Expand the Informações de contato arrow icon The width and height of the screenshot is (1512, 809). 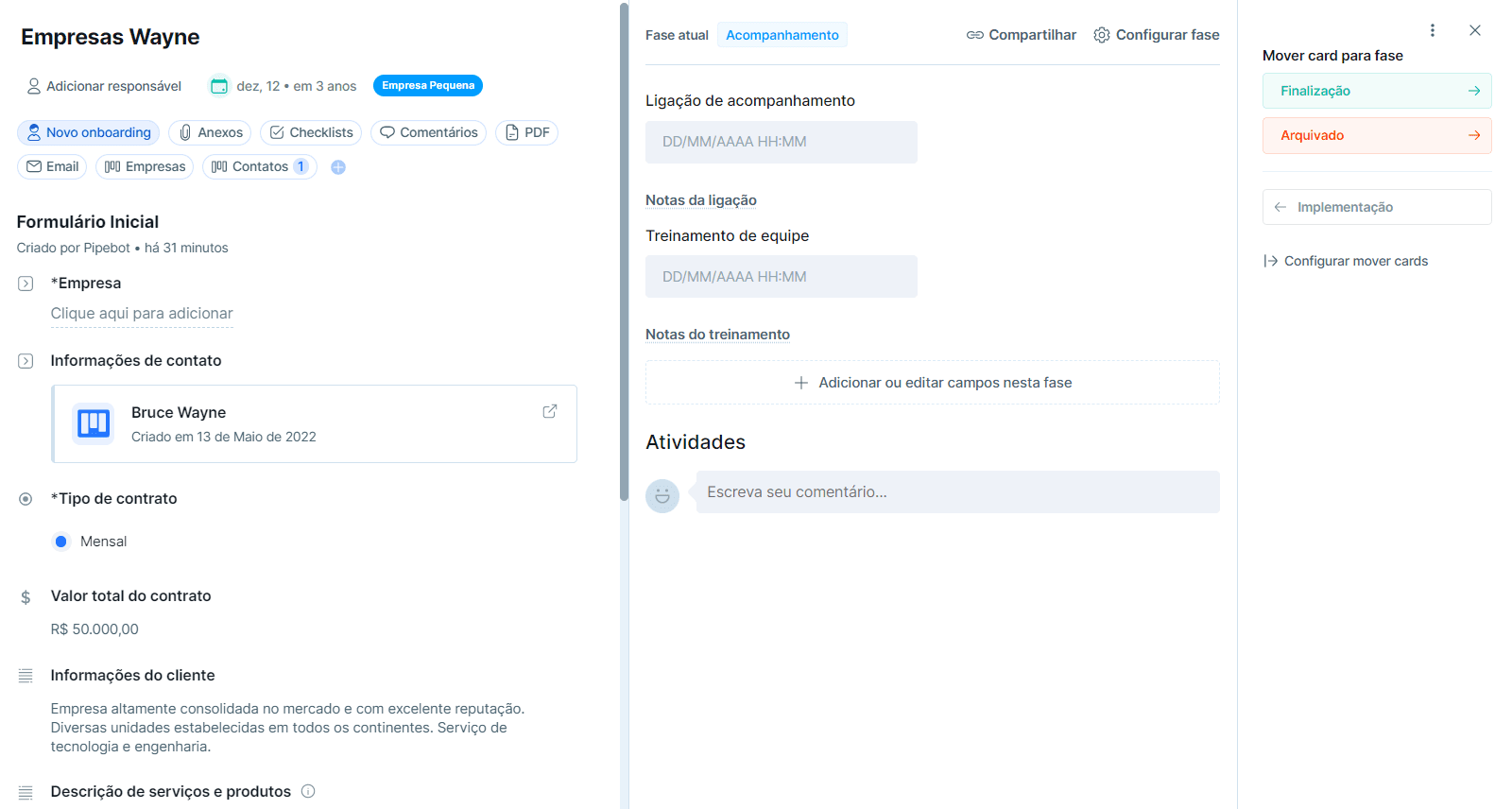(26, 361)
